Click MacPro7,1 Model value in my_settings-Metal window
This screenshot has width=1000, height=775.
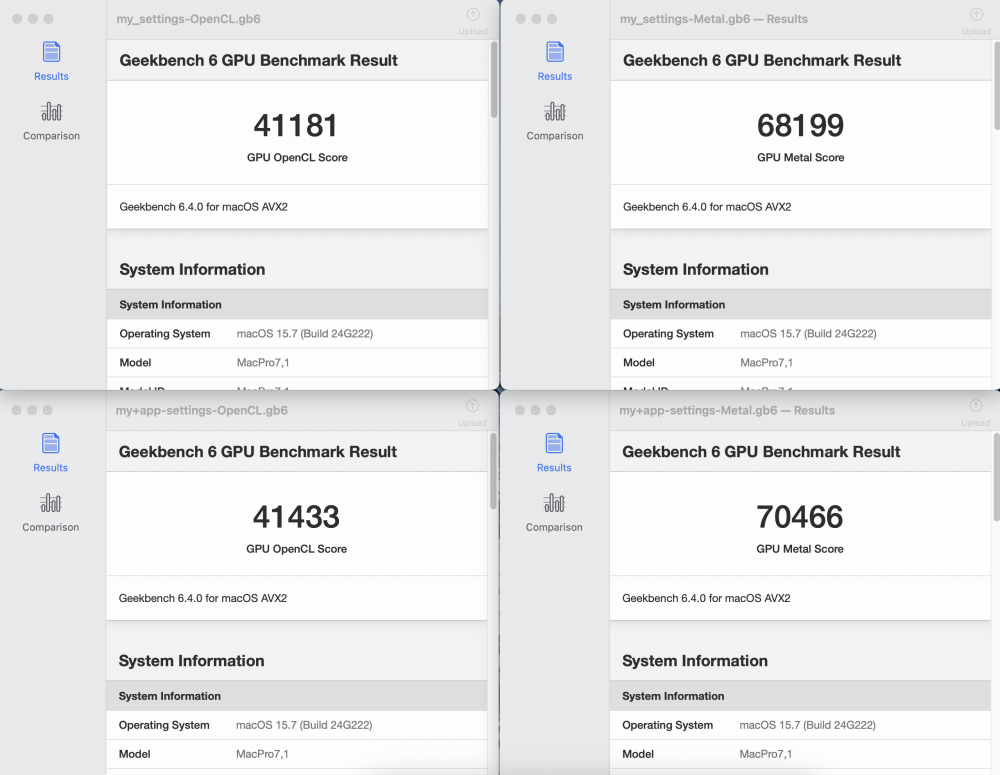[x=767, y=363]
